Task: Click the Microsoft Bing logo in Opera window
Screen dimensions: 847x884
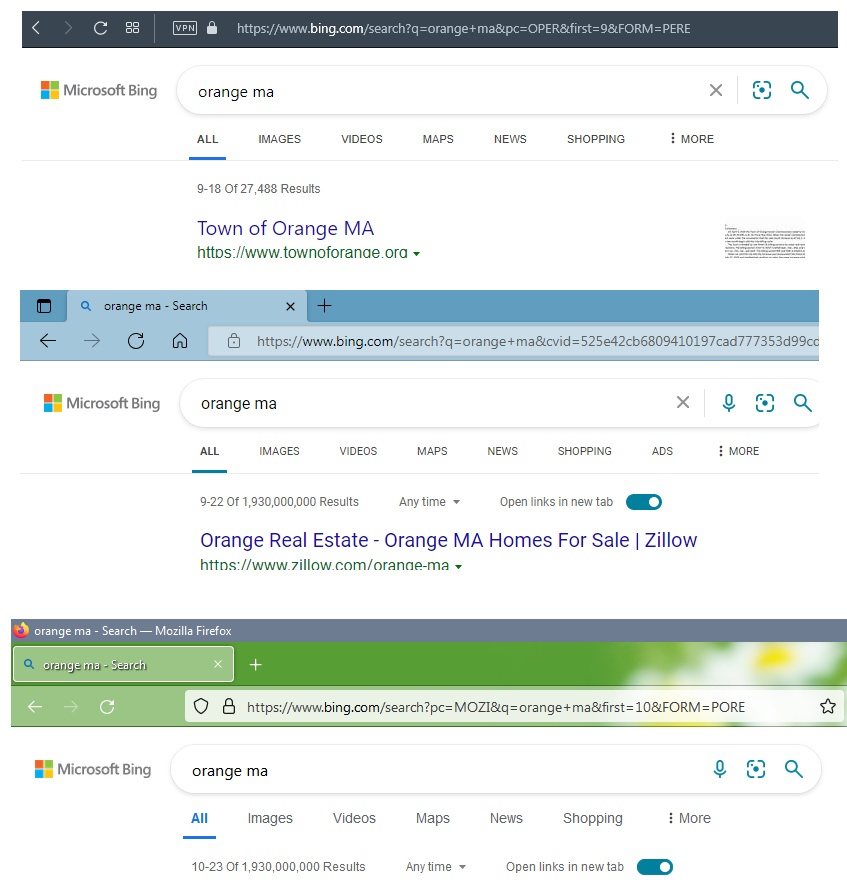Action: [x=99, y=90]
